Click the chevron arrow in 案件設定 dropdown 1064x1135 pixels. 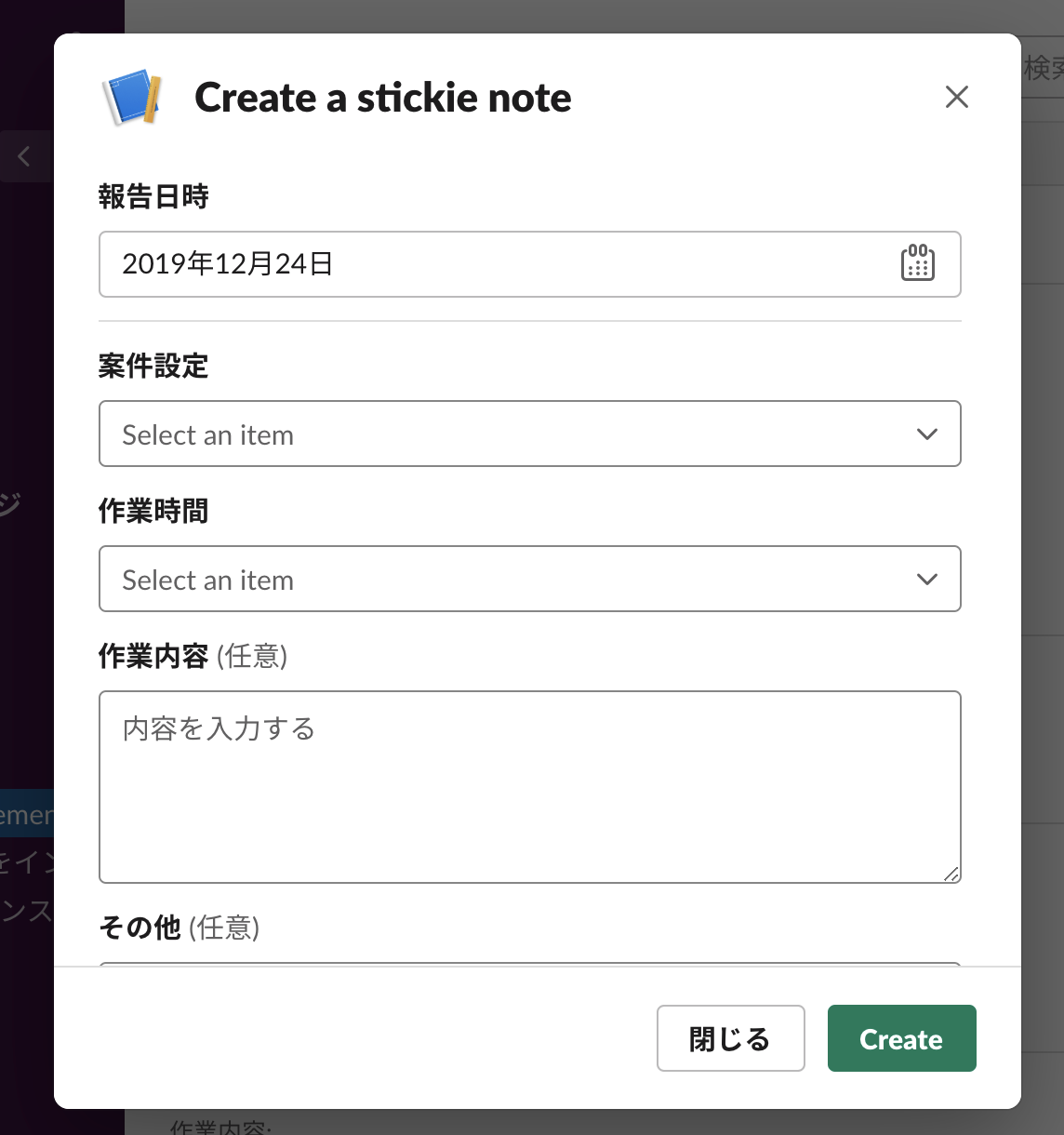pyautogui.click(x=926, y=434)
